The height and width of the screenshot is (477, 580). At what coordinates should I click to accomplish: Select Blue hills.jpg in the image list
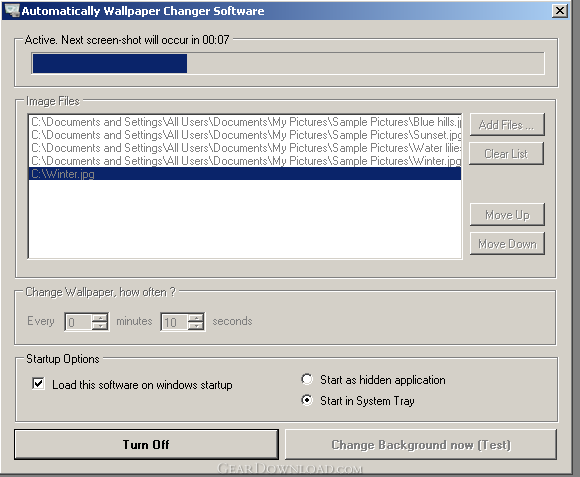pyautogui.click(x=245, y=122)
